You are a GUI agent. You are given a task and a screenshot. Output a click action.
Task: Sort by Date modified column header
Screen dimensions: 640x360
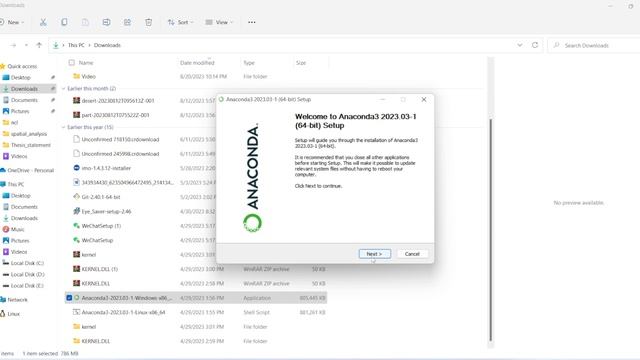pos(197,63)
